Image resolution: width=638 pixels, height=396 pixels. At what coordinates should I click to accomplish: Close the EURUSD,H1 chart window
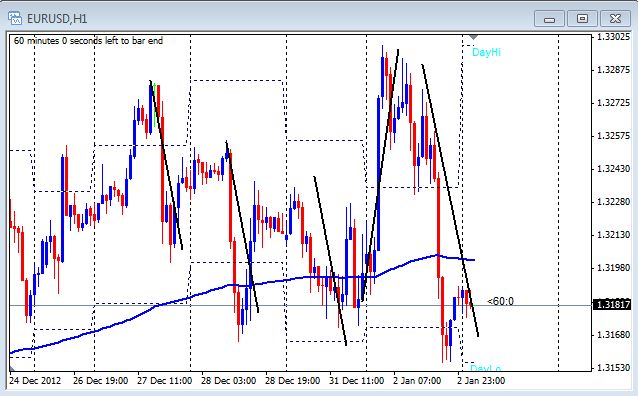click(615, 19)
